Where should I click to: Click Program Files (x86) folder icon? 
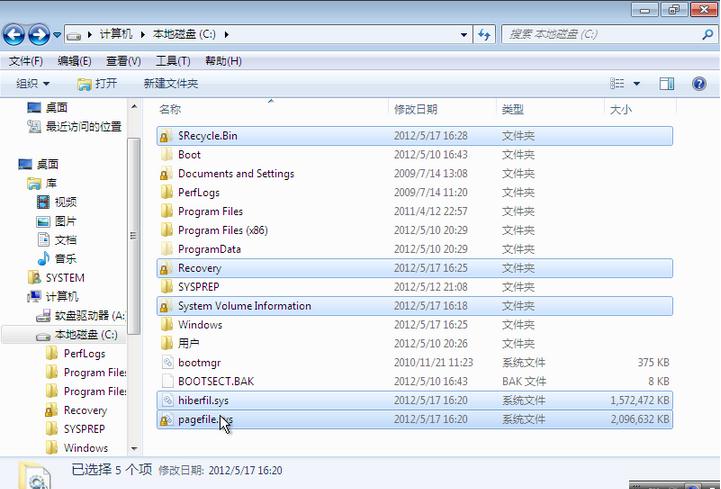166,230
